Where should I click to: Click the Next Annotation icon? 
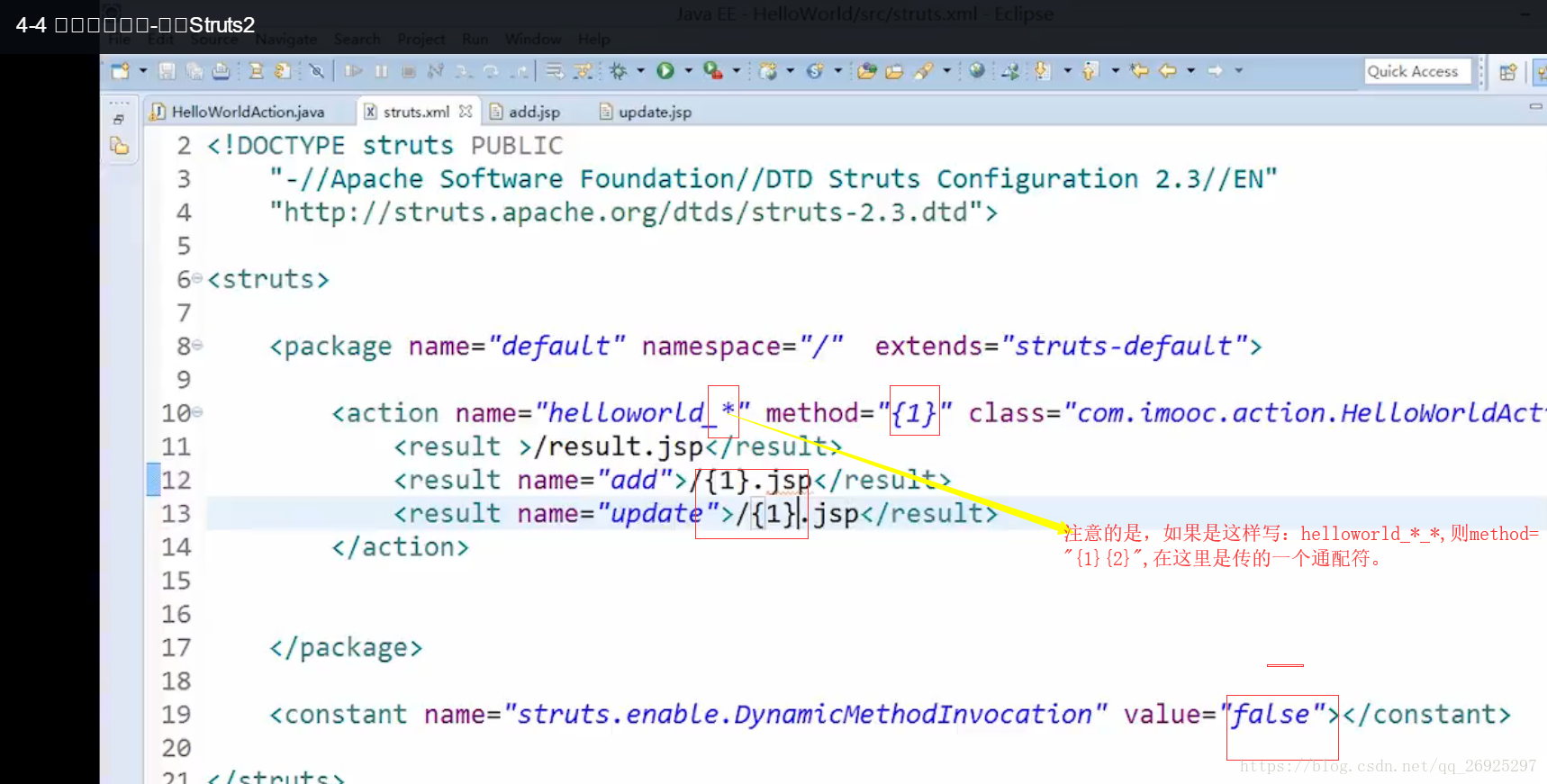(x=1043, y=70)
